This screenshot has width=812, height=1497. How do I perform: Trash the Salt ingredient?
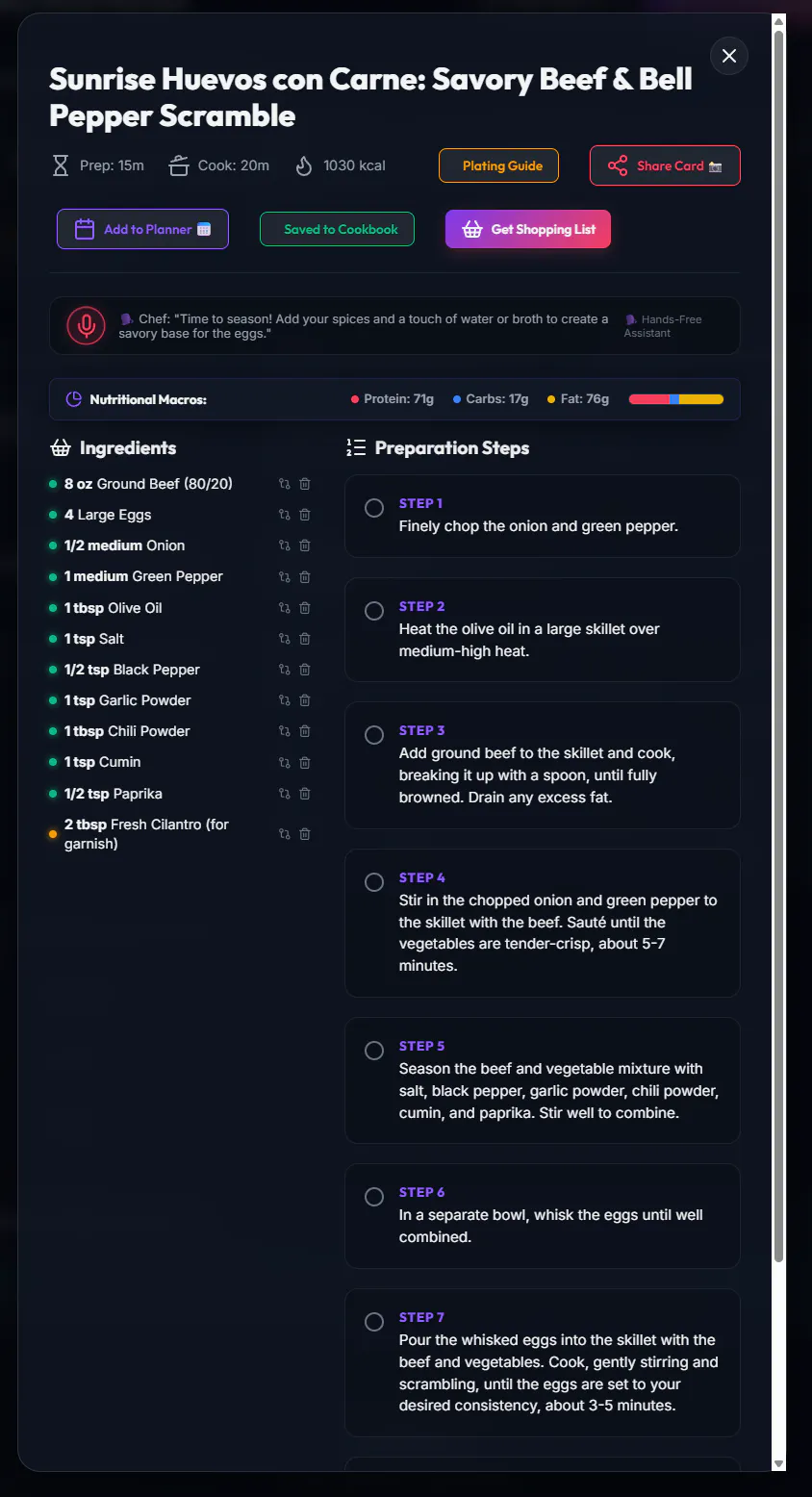point(305,639)
